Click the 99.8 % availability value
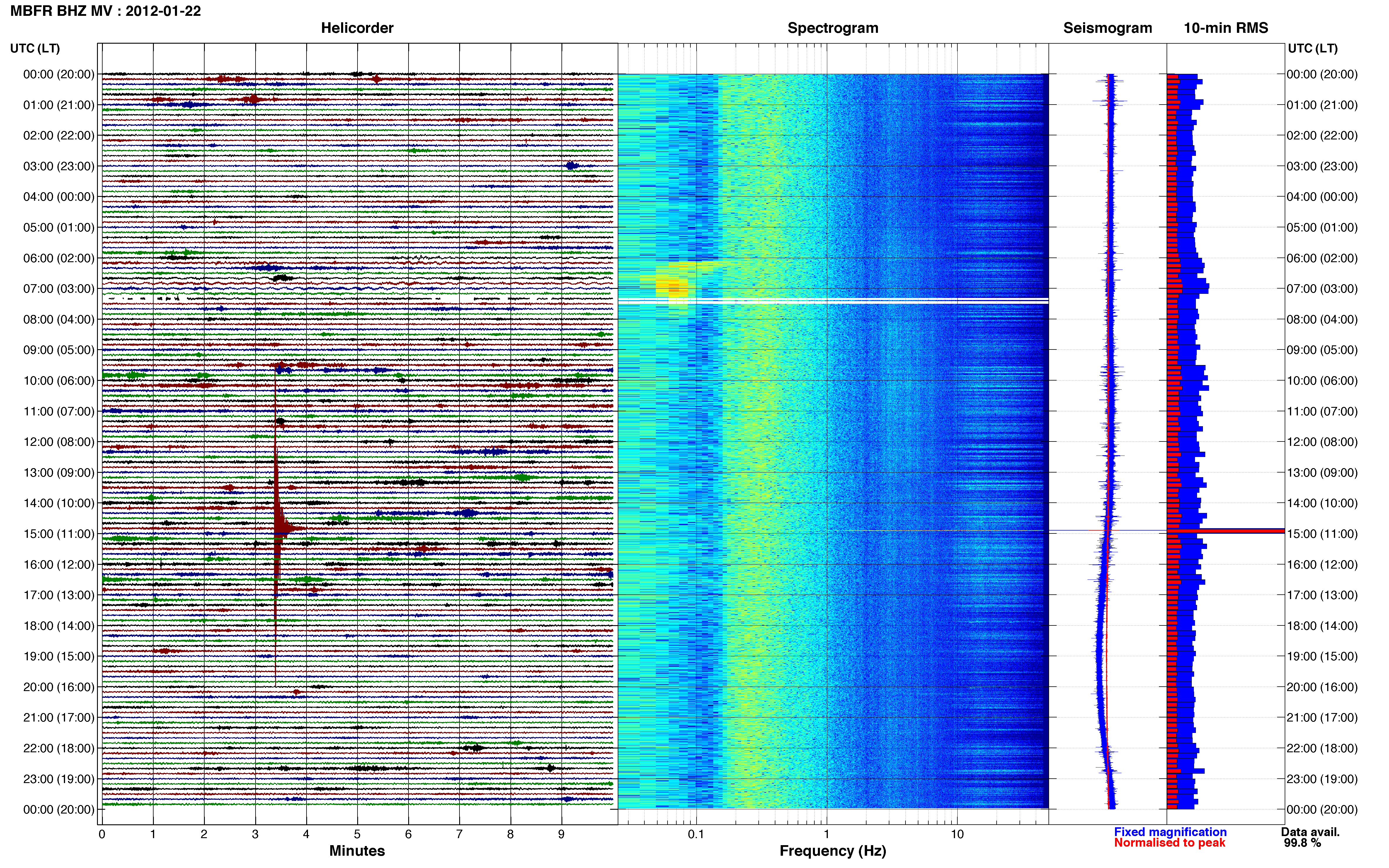Viewport: 1389px width, 868px height. [x=1302, y=843]
